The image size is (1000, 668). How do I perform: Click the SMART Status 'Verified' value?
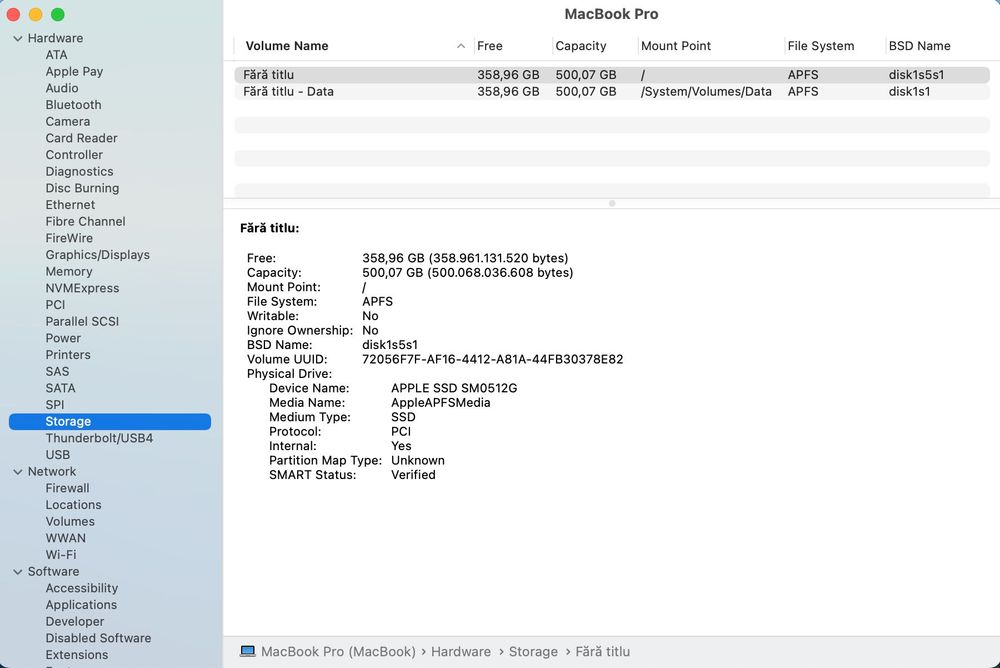pos(413,475)
